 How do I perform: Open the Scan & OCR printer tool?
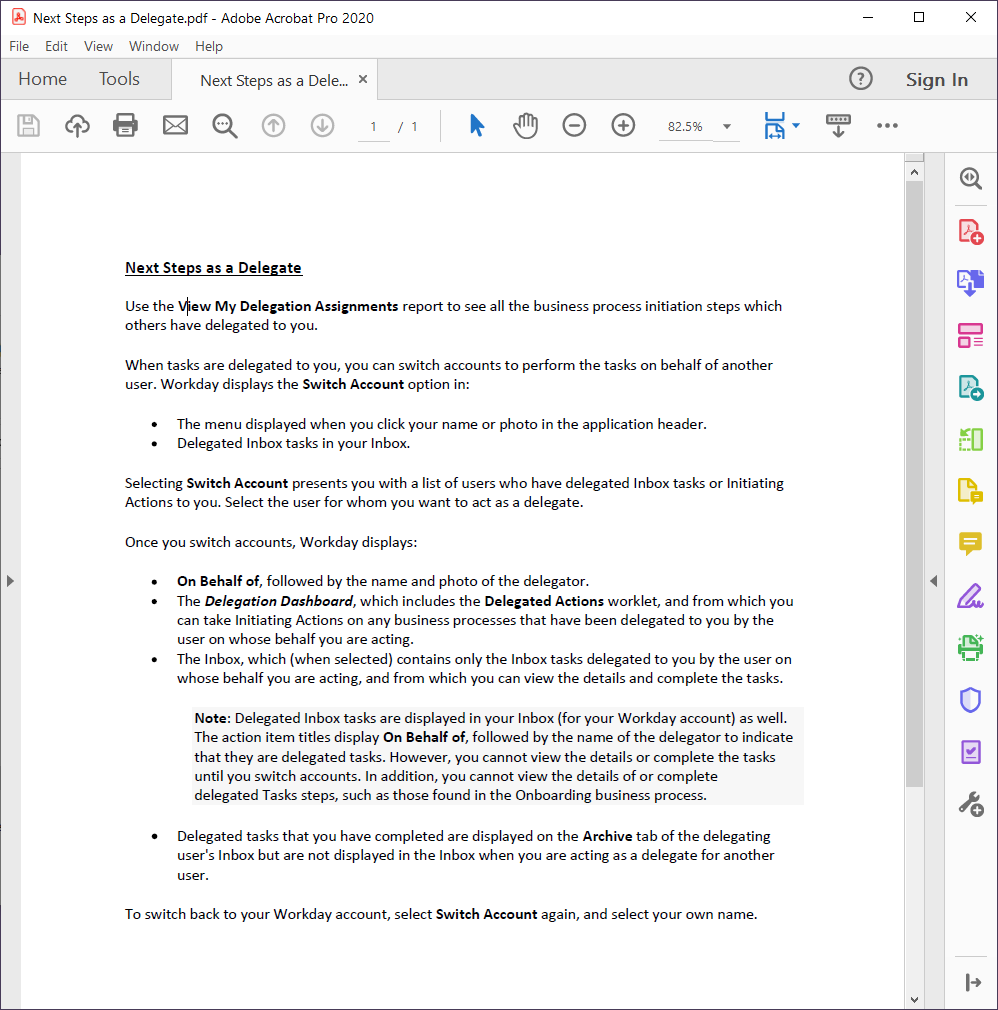pos(970,647)
